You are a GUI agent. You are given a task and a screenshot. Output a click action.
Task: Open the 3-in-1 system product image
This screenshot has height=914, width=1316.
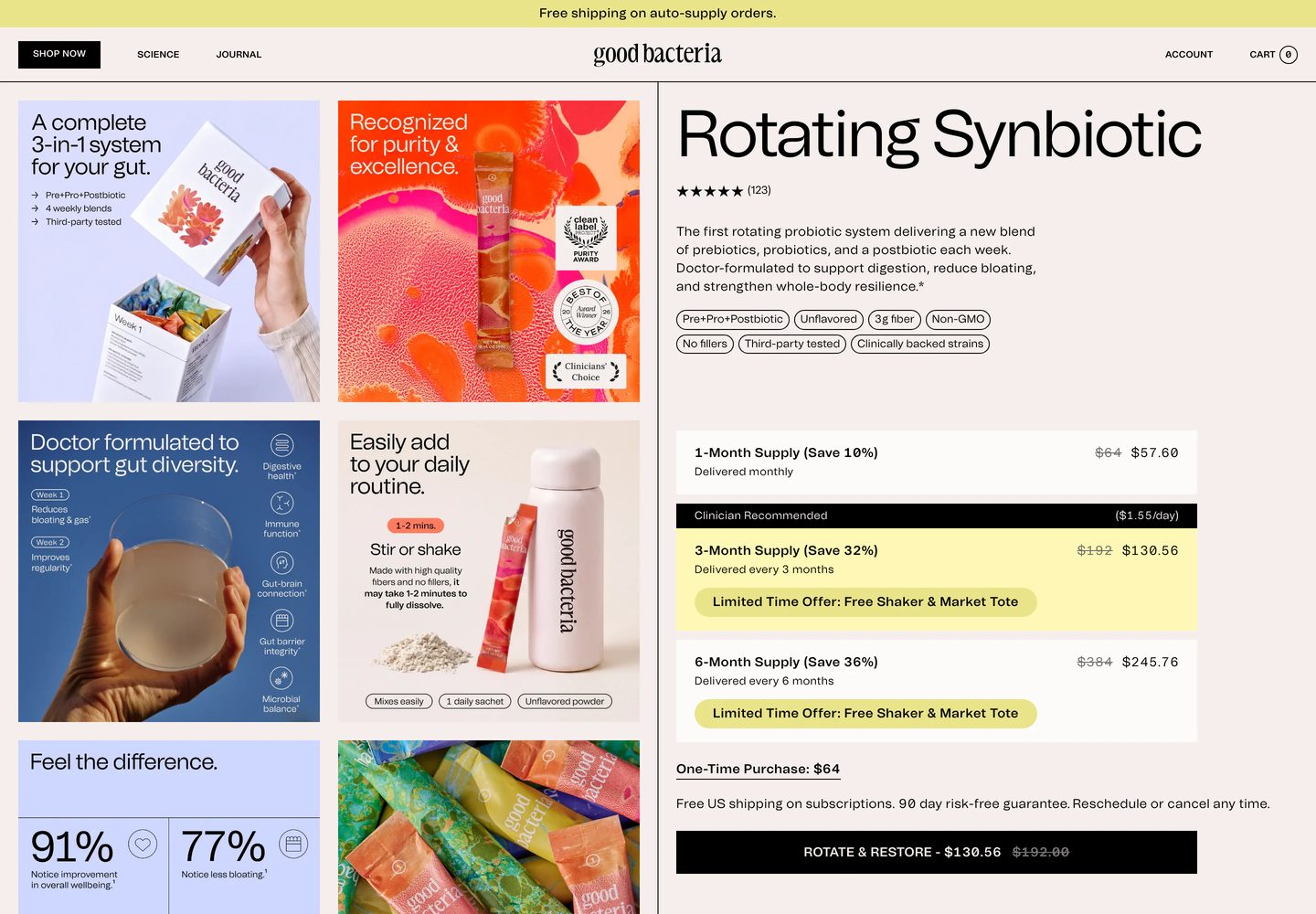point(169,251)
